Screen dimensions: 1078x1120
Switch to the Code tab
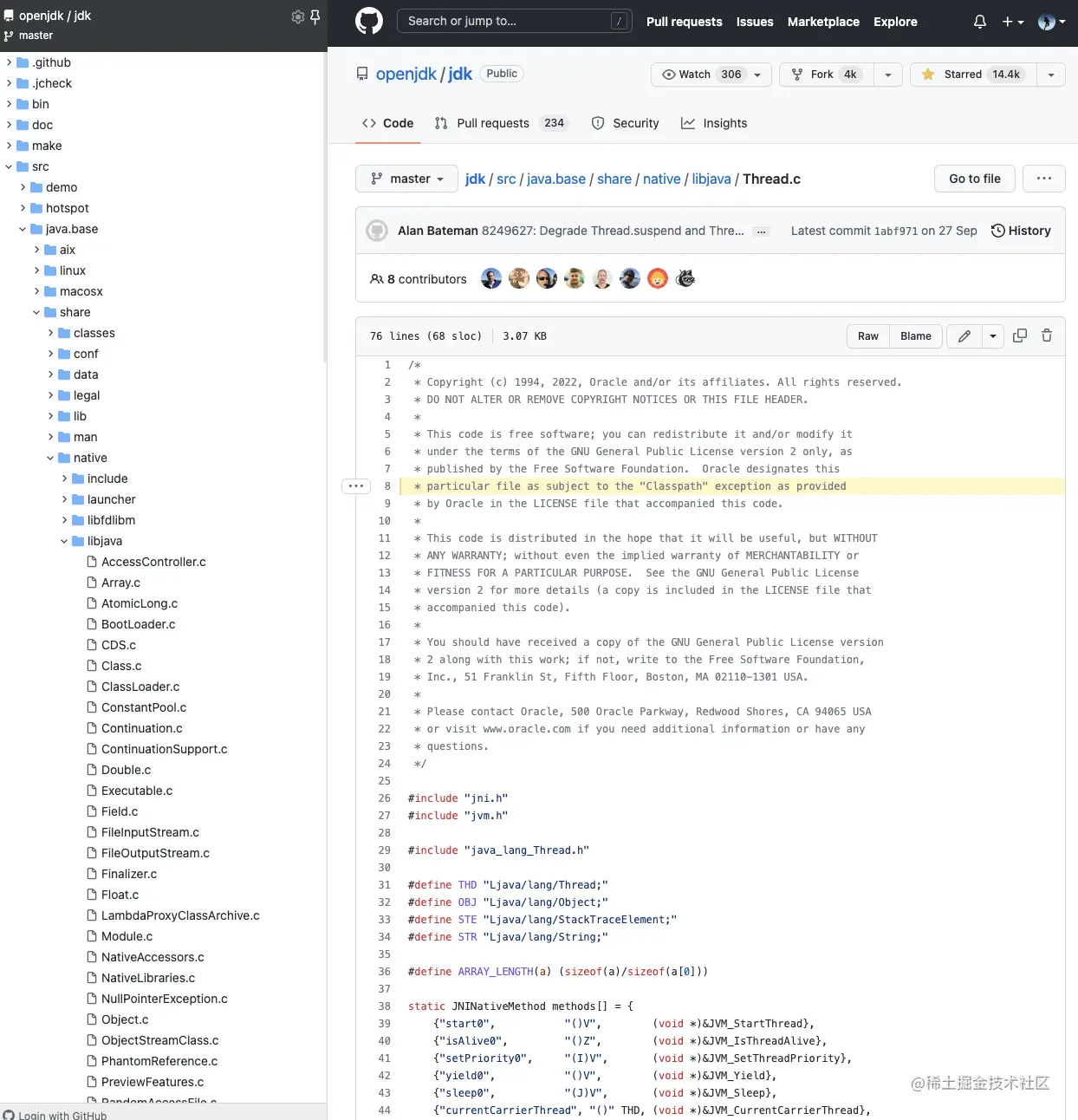[x=388, y=123]
